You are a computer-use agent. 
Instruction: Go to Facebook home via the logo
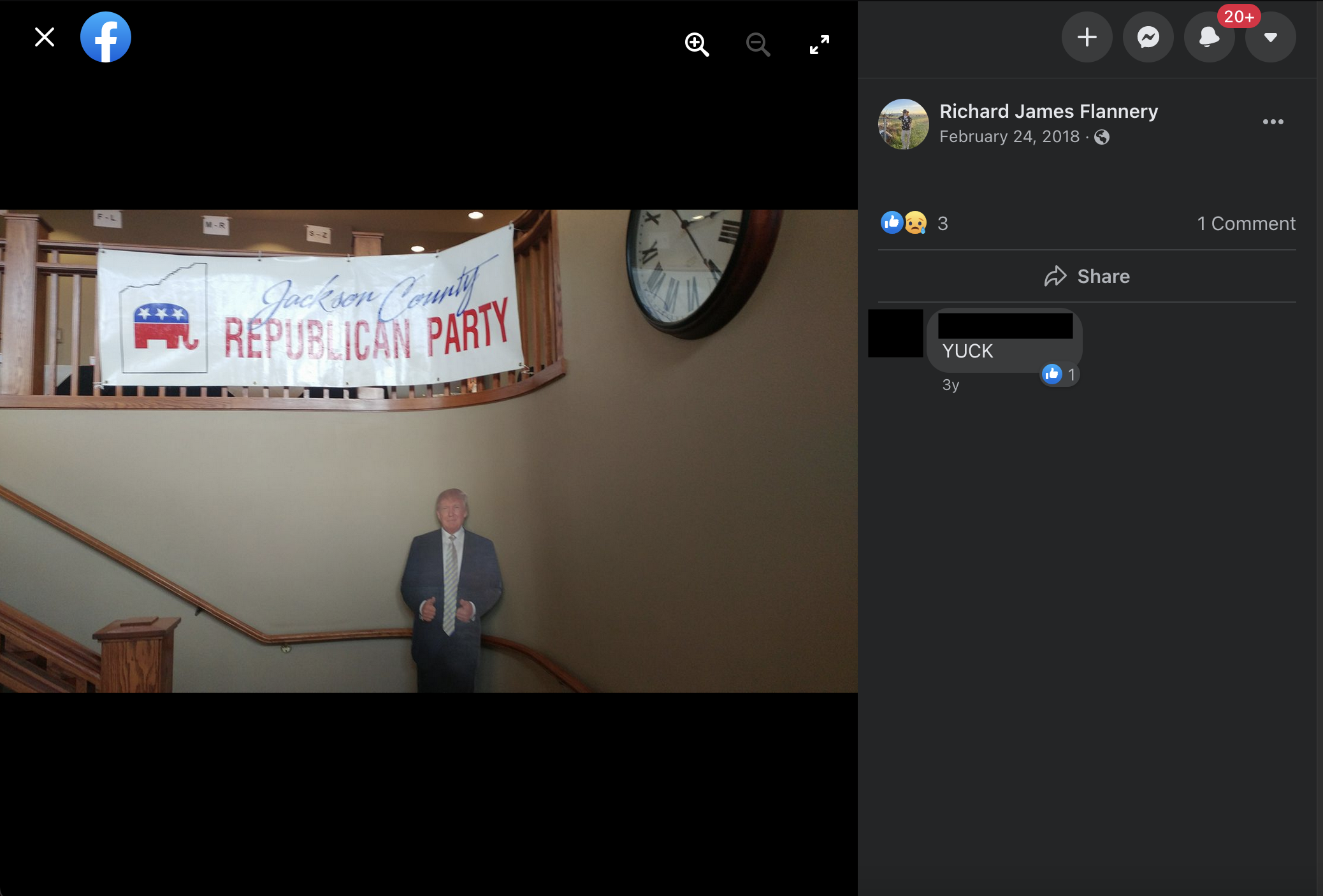click(x=106, y=37)
